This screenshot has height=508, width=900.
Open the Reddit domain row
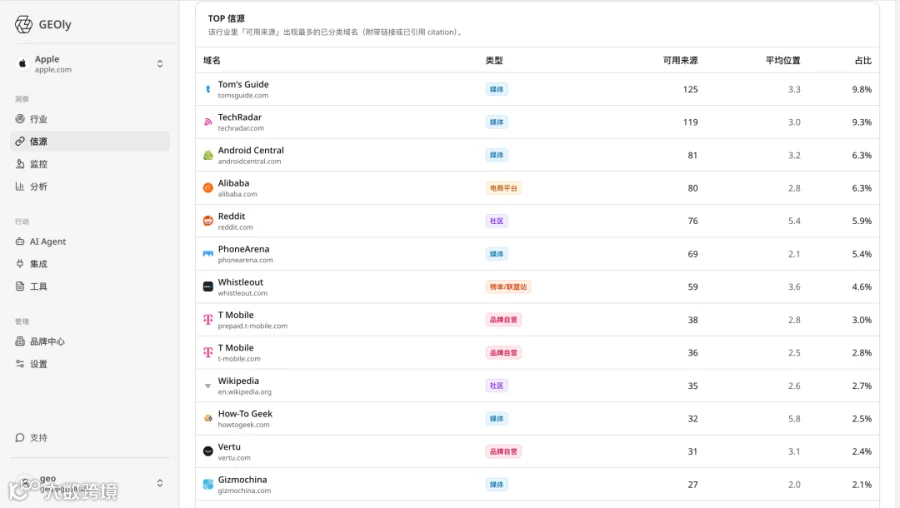[537, 221]
